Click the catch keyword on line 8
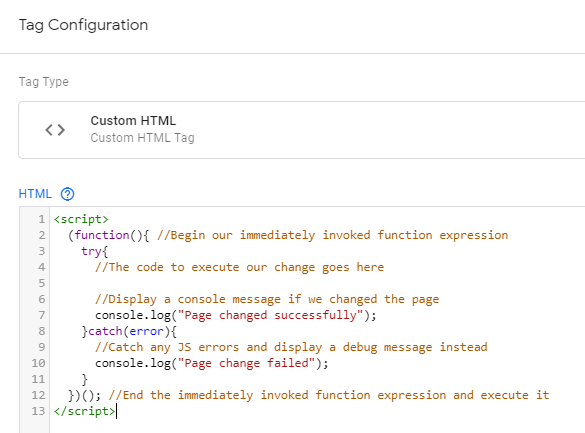Image resolution: width=585 pixels, height=433 pixels. click(x=105, y=331)
